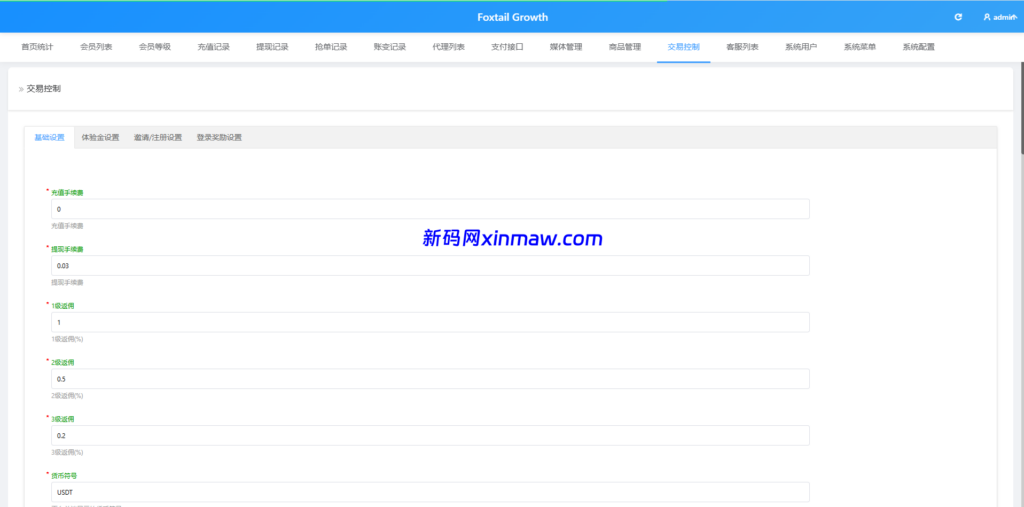Viewport: 1024px width, 507px height.
Task: Navigate to 抢单记录
Action: pyautogui.click(x=331, y=47)
